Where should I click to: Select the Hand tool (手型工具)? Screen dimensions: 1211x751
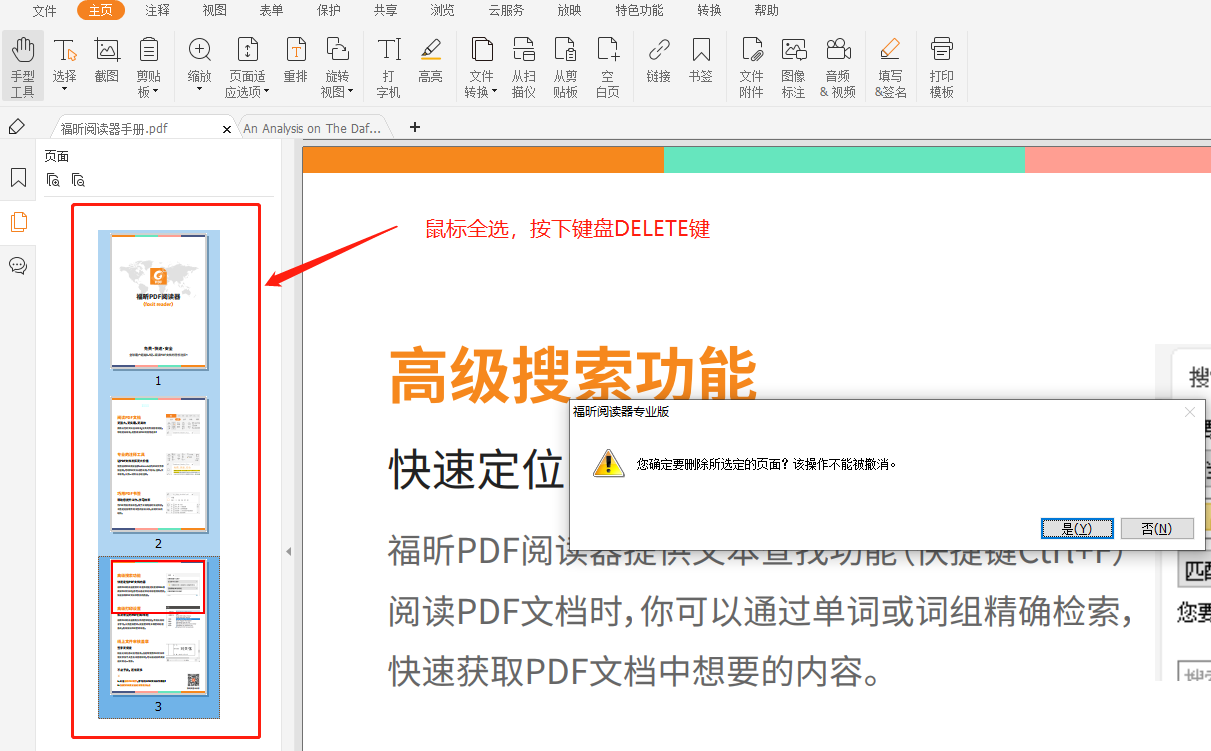click(x=22, y=66)
